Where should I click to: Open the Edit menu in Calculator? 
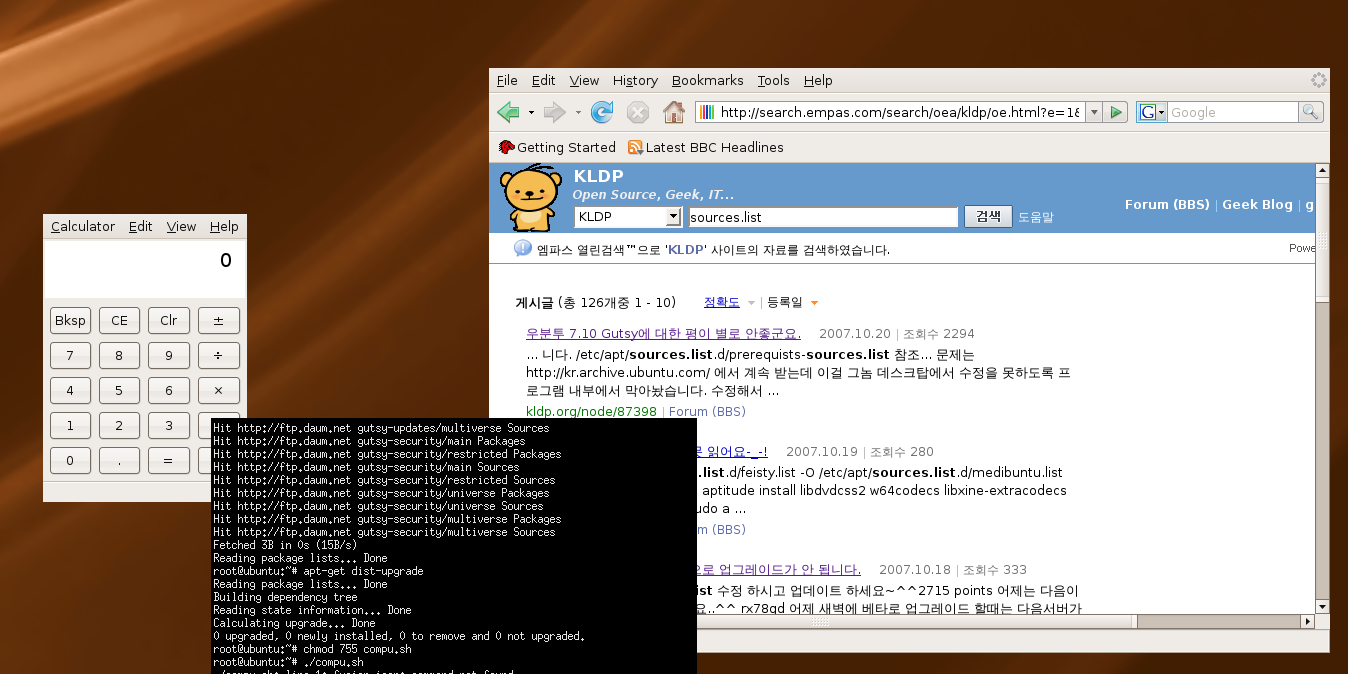[141, 226]
